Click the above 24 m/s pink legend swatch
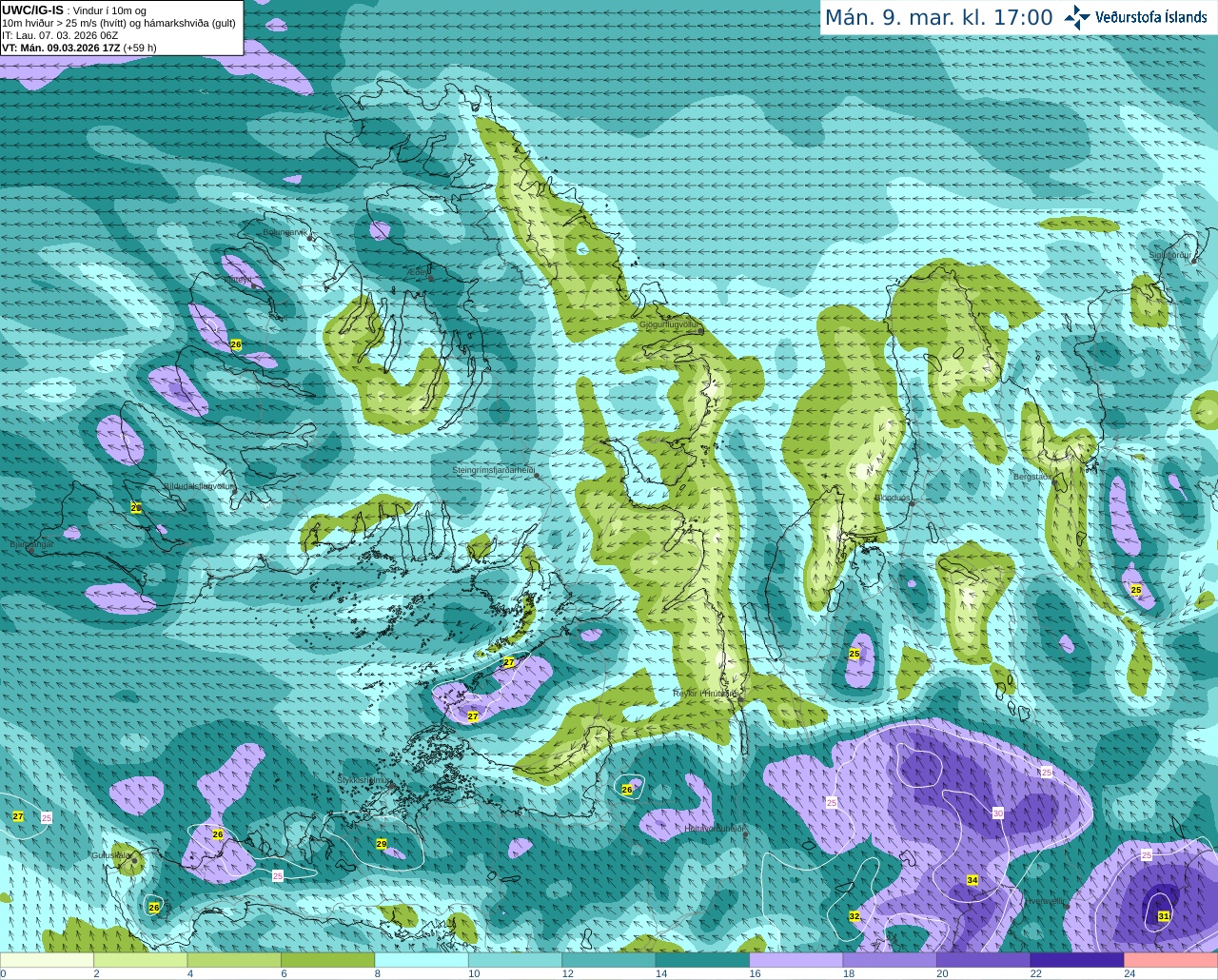 click(x=1171, y=960)
